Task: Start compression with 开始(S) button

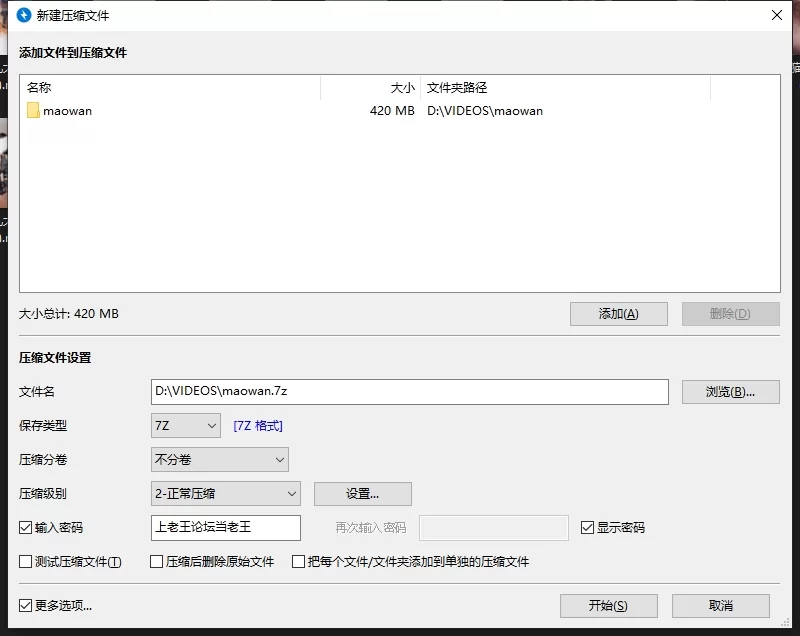Action: [x=609, y=605]
